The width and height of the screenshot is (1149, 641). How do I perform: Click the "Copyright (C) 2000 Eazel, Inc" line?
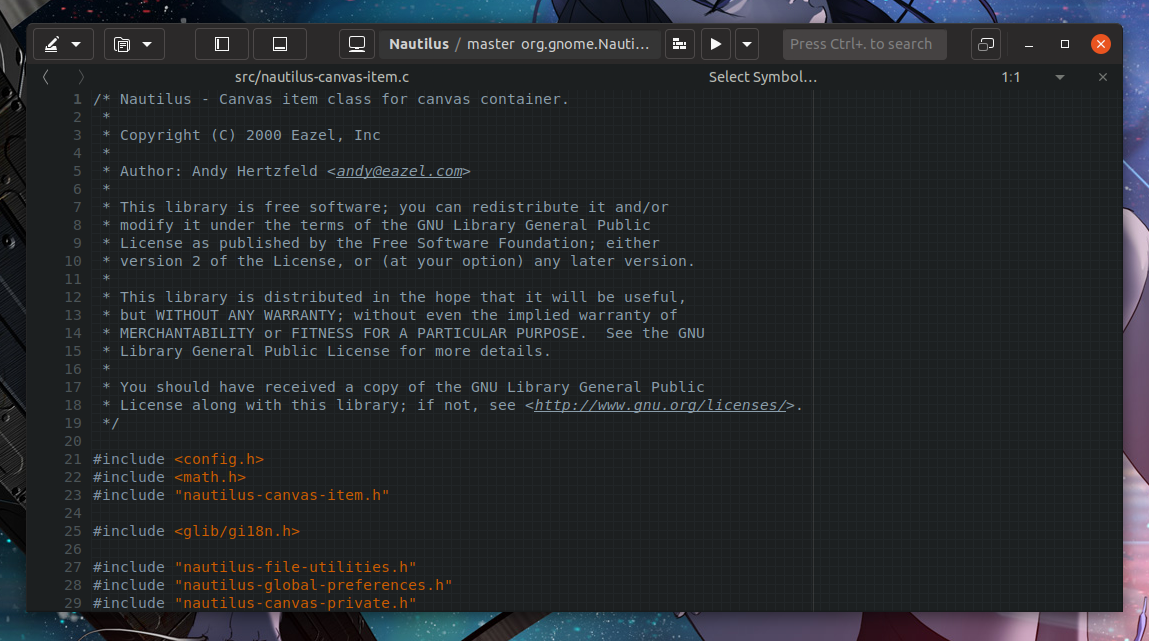click(250, 136)
